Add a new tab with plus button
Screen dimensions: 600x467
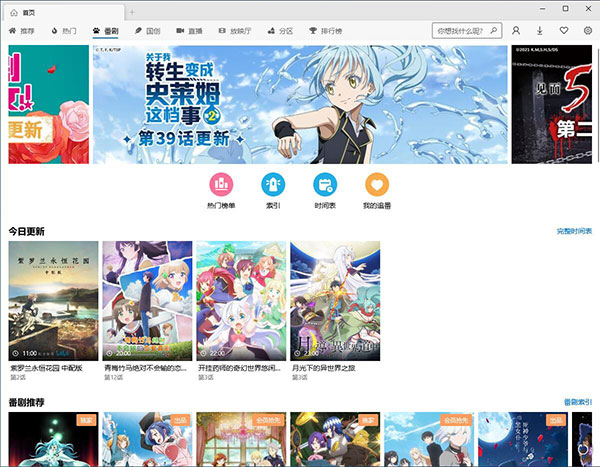[x=133, y=10]
